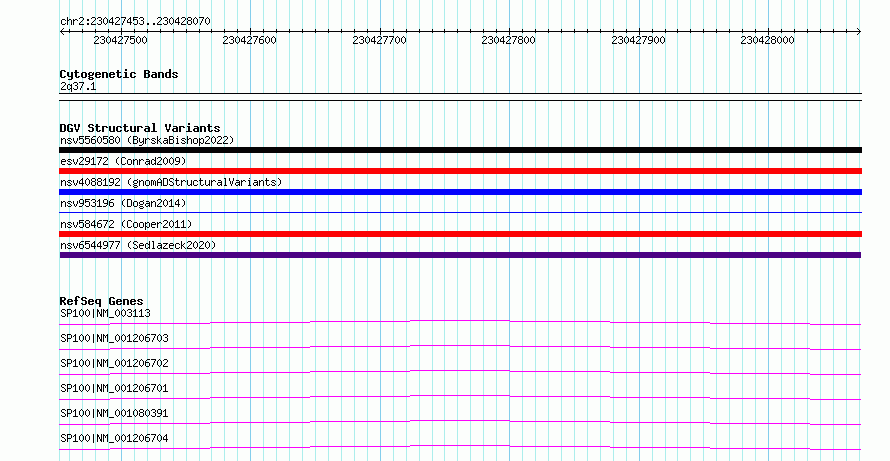Click the intron line under SP100|NM_001206704
The height and width of the screenshot is (461, 890).
pyautogui.click(x=461, y=447)
